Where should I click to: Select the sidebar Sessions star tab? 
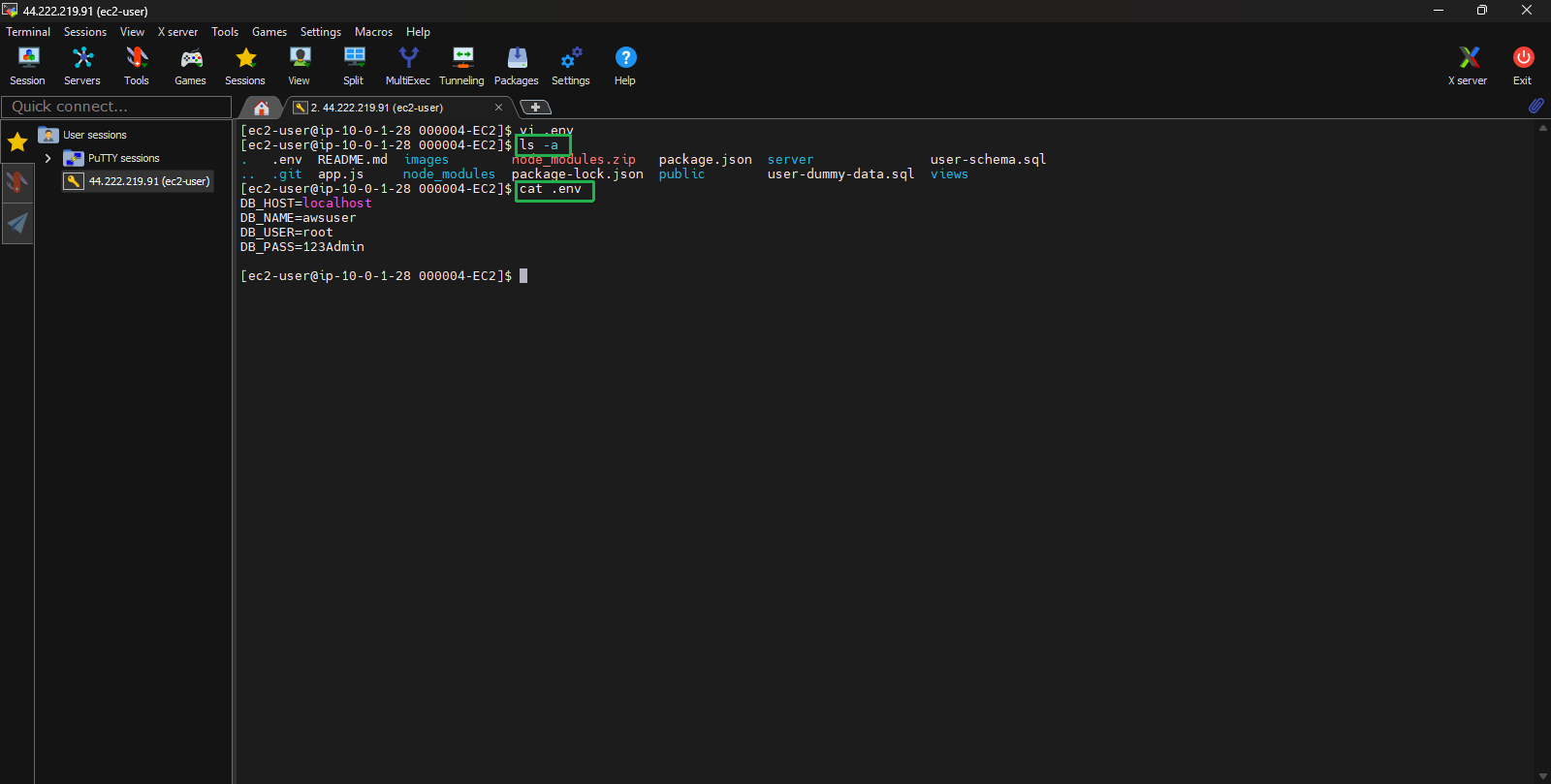[17, 142]
